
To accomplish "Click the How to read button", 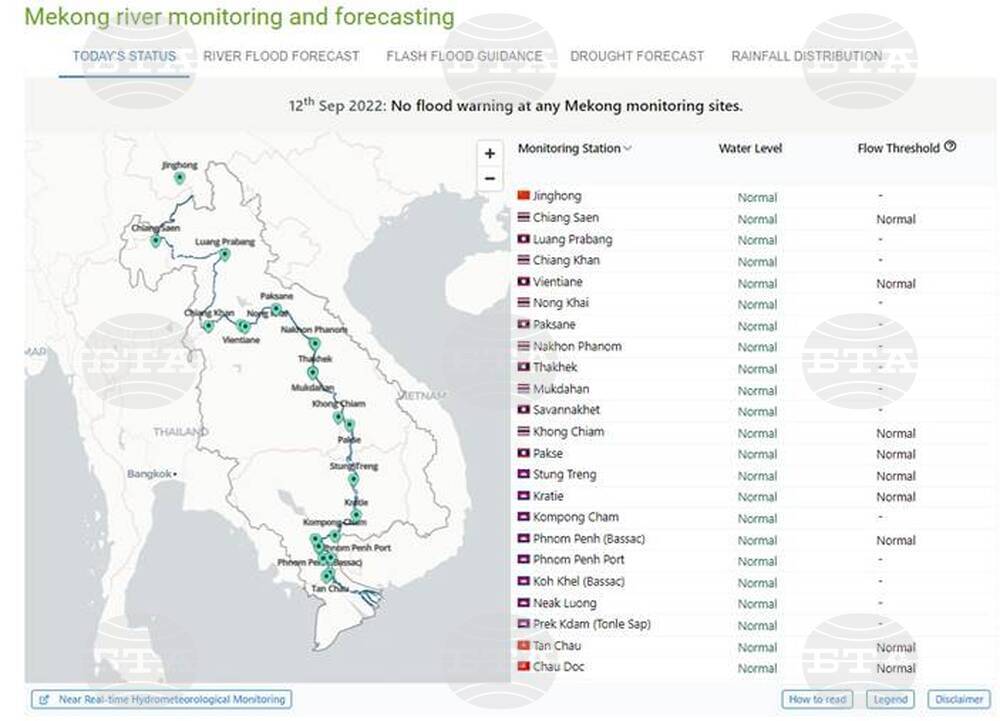I will [x=817, y=699].
